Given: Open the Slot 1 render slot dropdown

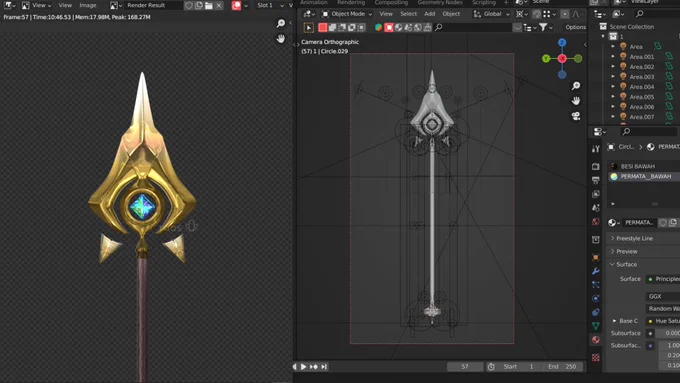Looking at the screenshot, I should [x=270, y=5].
